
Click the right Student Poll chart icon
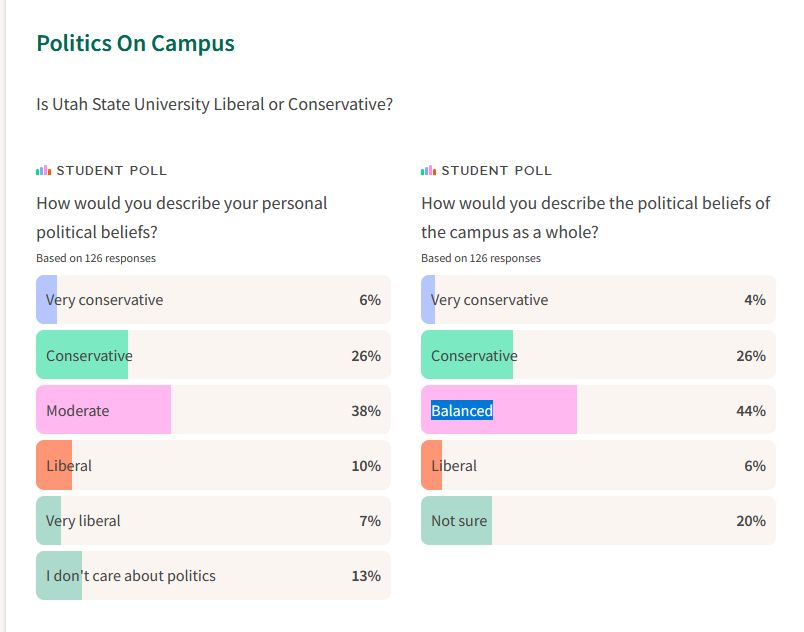(x=428, y=171)
